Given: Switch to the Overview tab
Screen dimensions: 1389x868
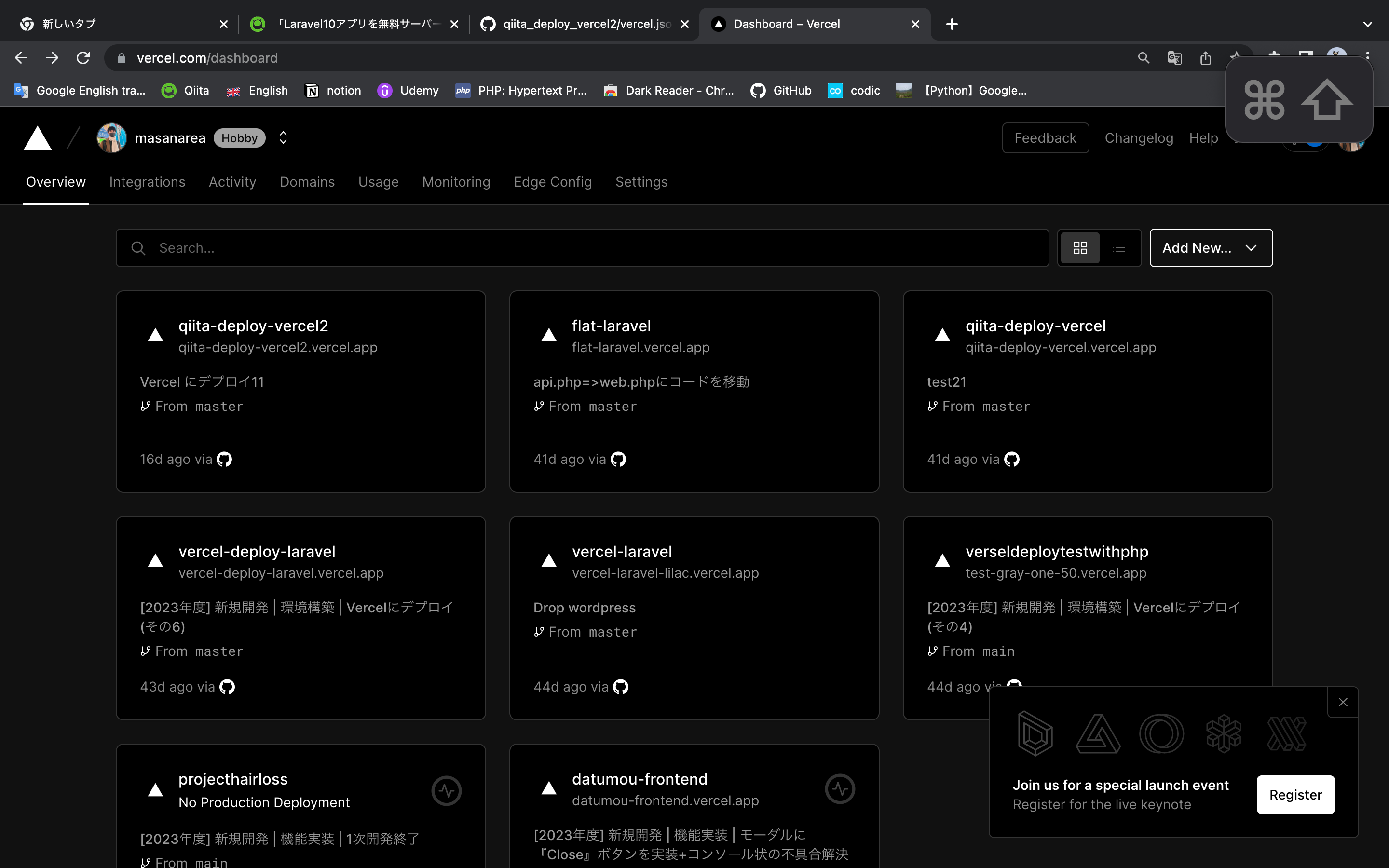Looking at the screenshot, I should (55, 182).
